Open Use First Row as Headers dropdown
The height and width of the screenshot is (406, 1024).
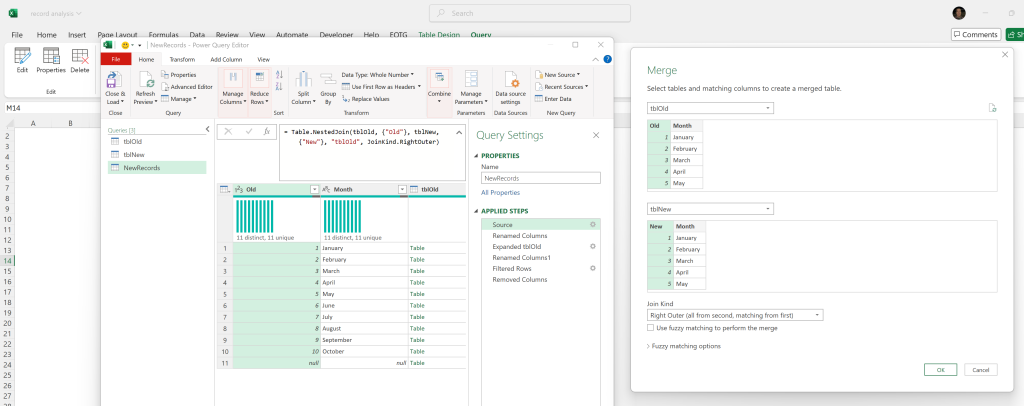381,86
